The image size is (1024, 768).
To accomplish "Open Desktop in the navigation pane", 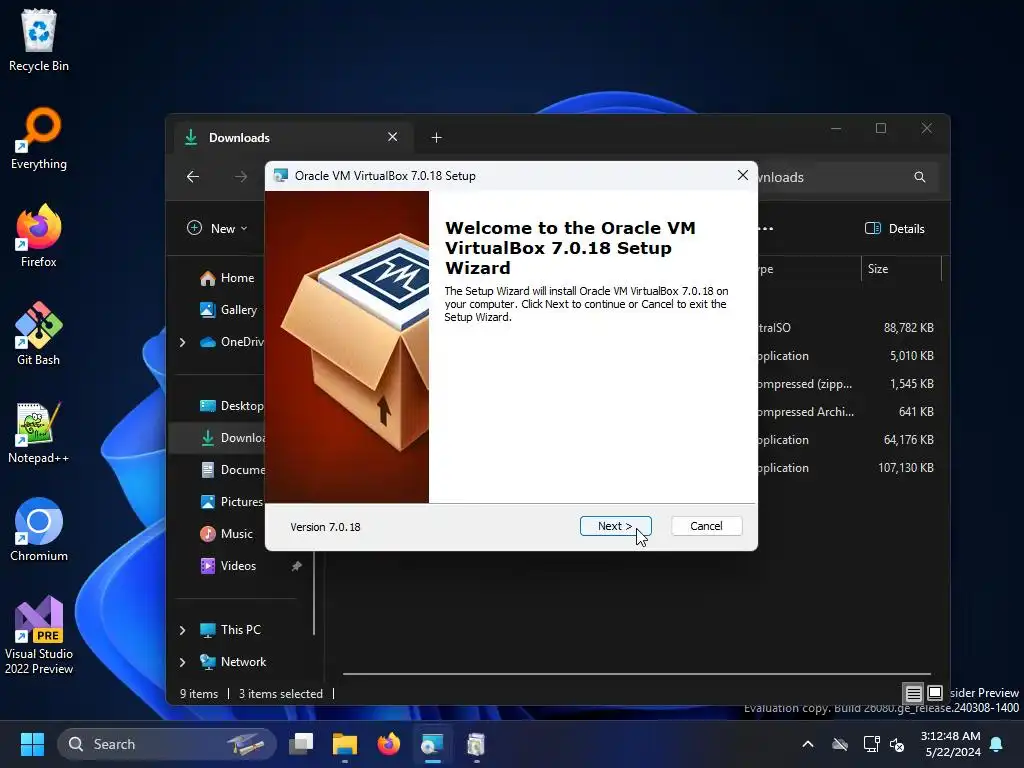I will coord(232,406).
